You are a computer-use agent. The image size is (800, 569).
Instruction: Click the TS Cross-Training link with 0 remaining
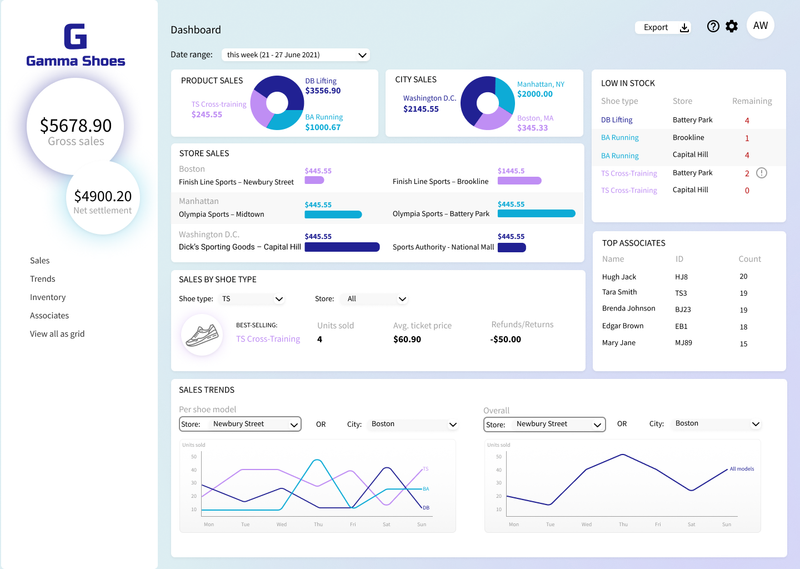[629, 190]
